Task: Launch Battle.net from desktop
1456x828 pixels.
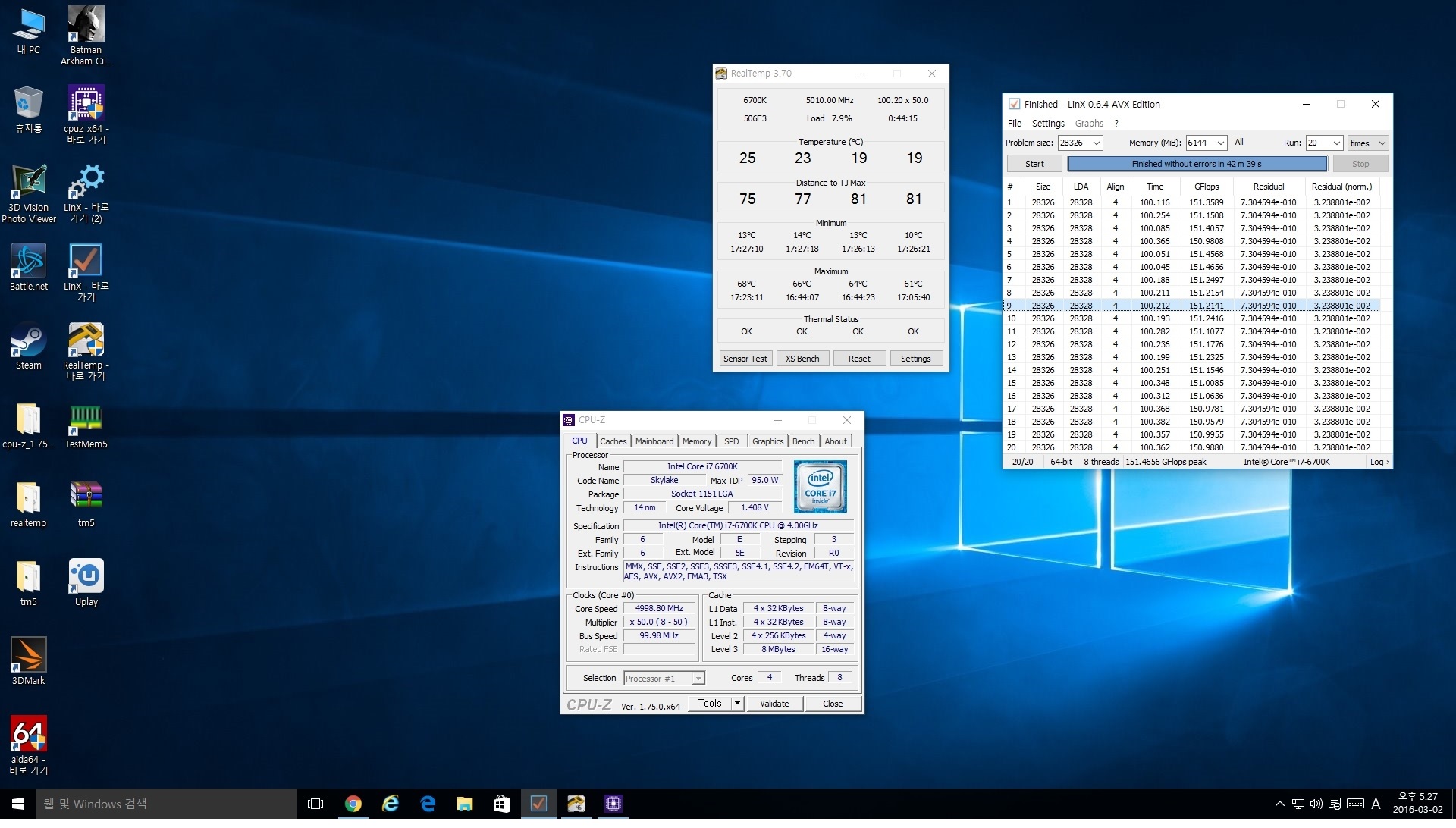Action: (29, 267)
